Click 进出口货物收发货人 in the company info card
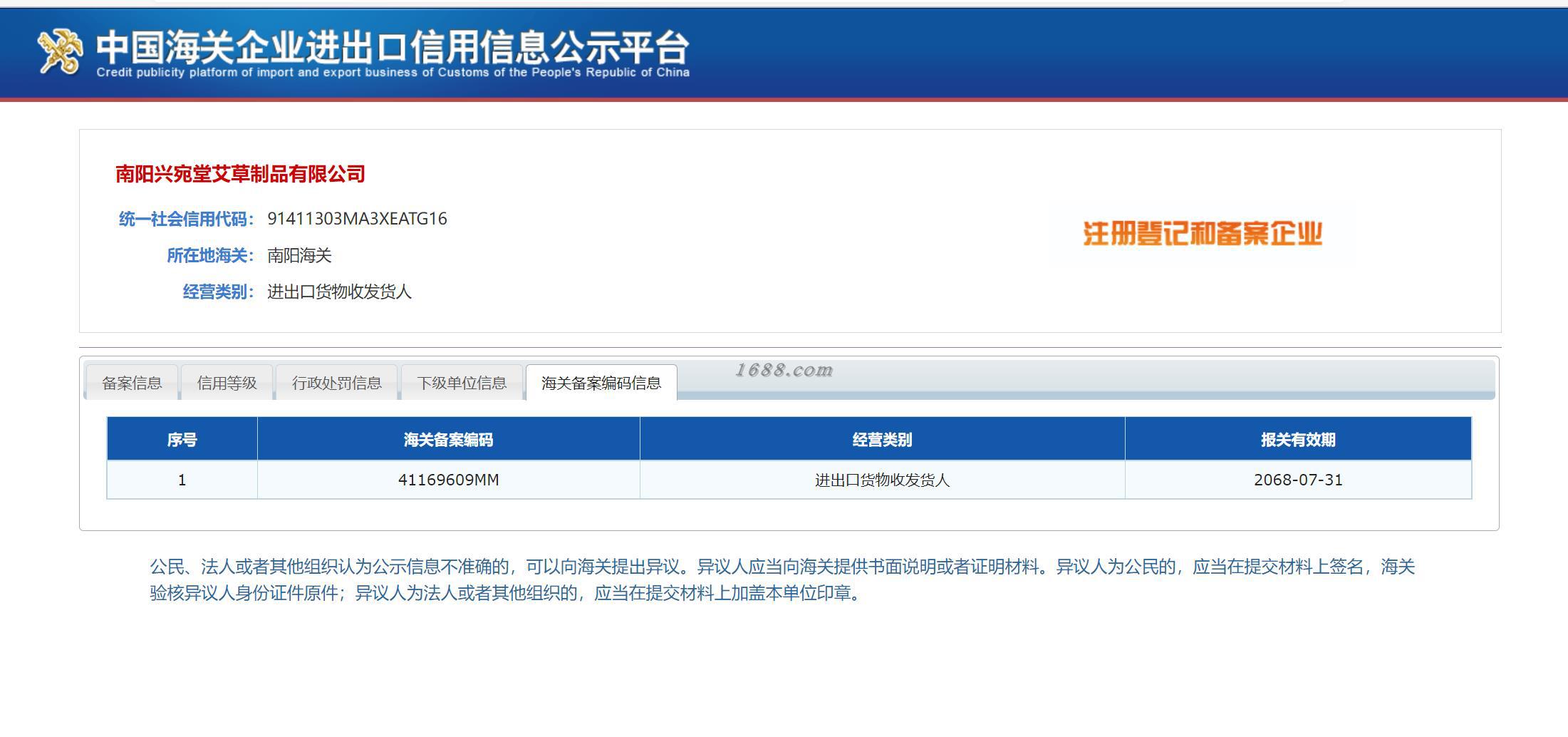The width and height of the screenshot is (1568, 737). (339, 292)
